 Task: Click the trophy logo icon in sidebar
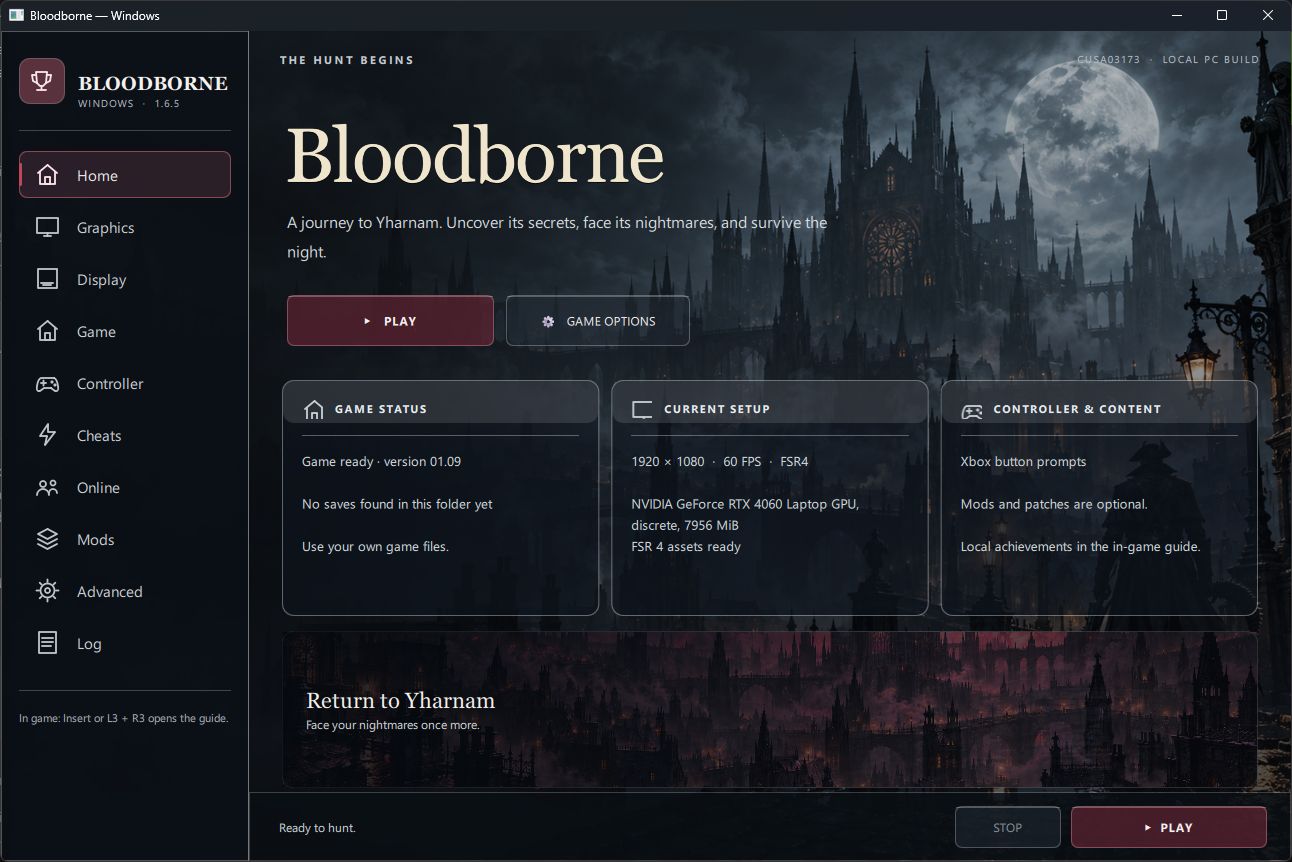click(x=42, y=81)
